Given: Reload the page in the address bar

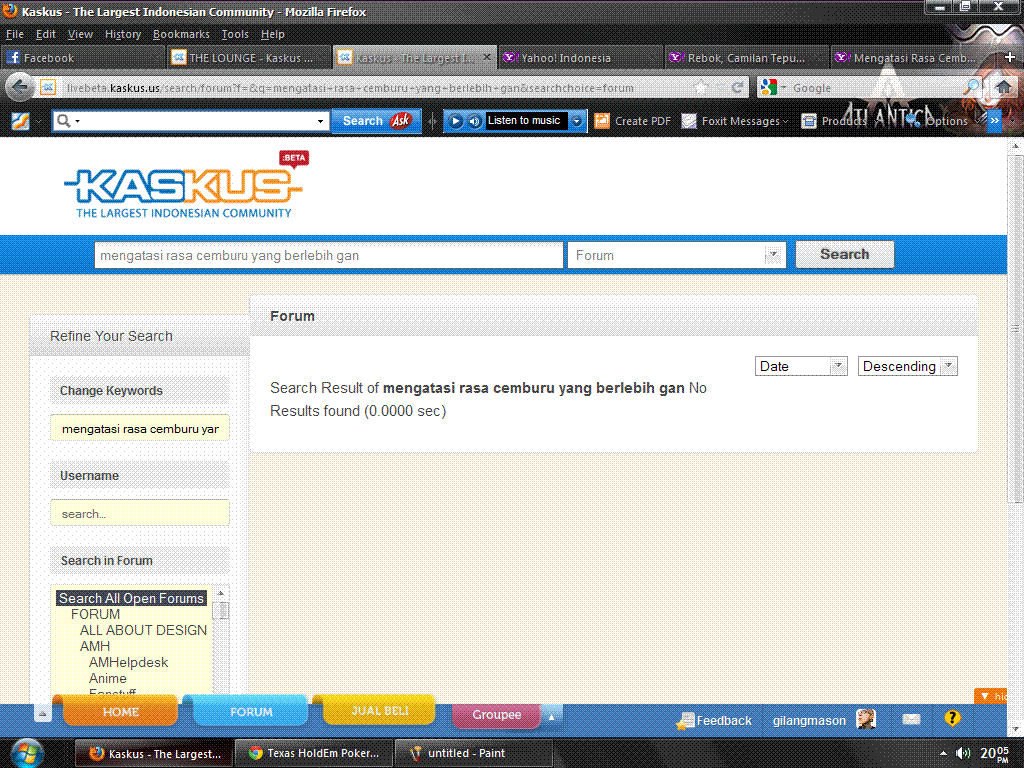Looking at the screenshot, I should pos(737,88).
